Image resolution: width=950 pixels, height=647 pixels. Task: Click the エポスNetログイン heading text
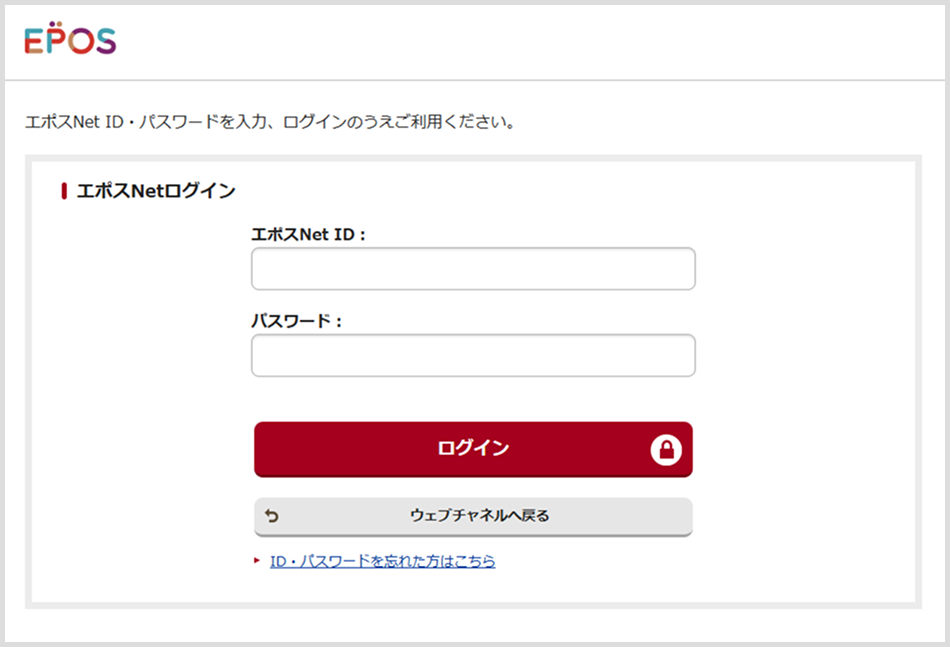tap(156, 190)
